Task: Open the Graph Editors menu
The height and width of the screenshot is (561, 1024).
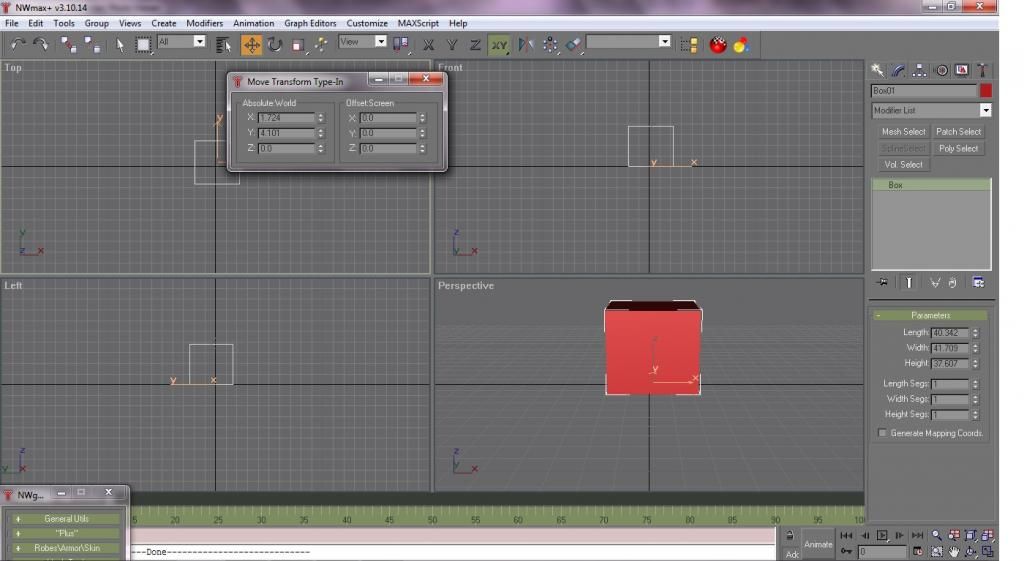Action: point(310,23)
